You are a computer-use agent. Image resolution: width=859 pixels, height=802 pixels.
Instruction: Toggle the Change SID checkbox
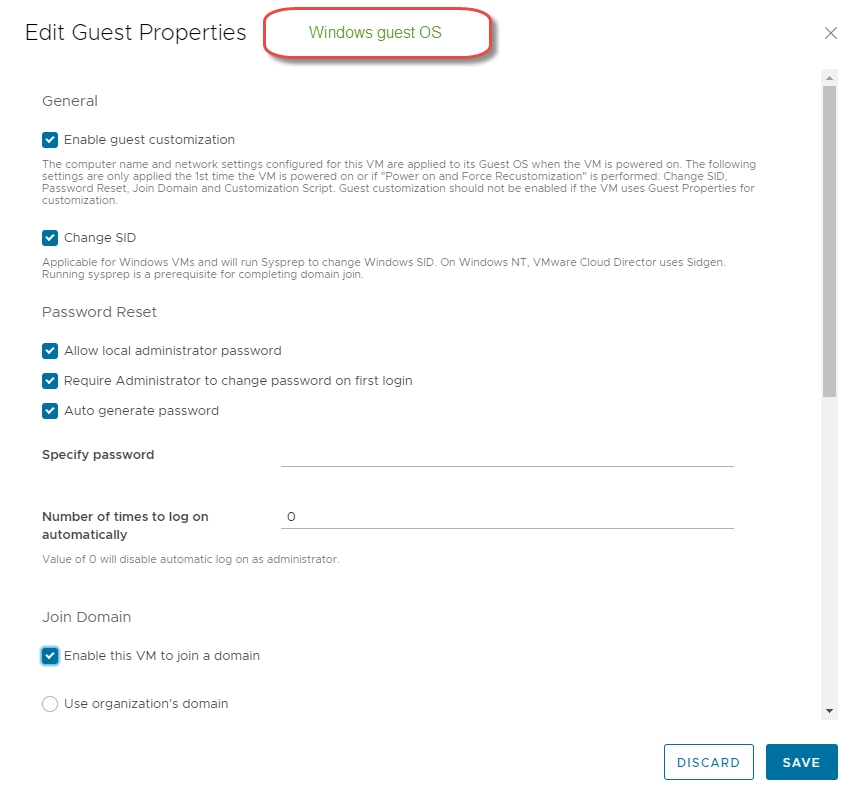click(50, 238)
